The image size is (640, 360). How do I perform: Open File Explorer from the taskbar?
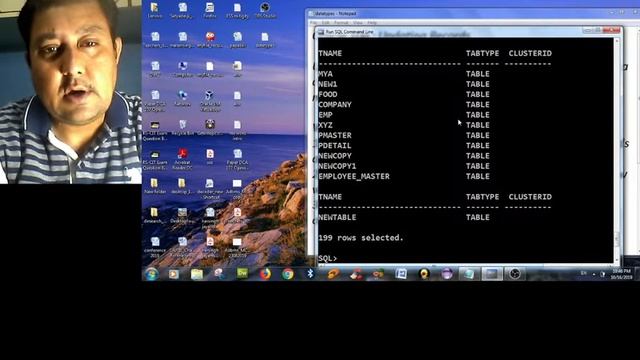tap(197, 274)
